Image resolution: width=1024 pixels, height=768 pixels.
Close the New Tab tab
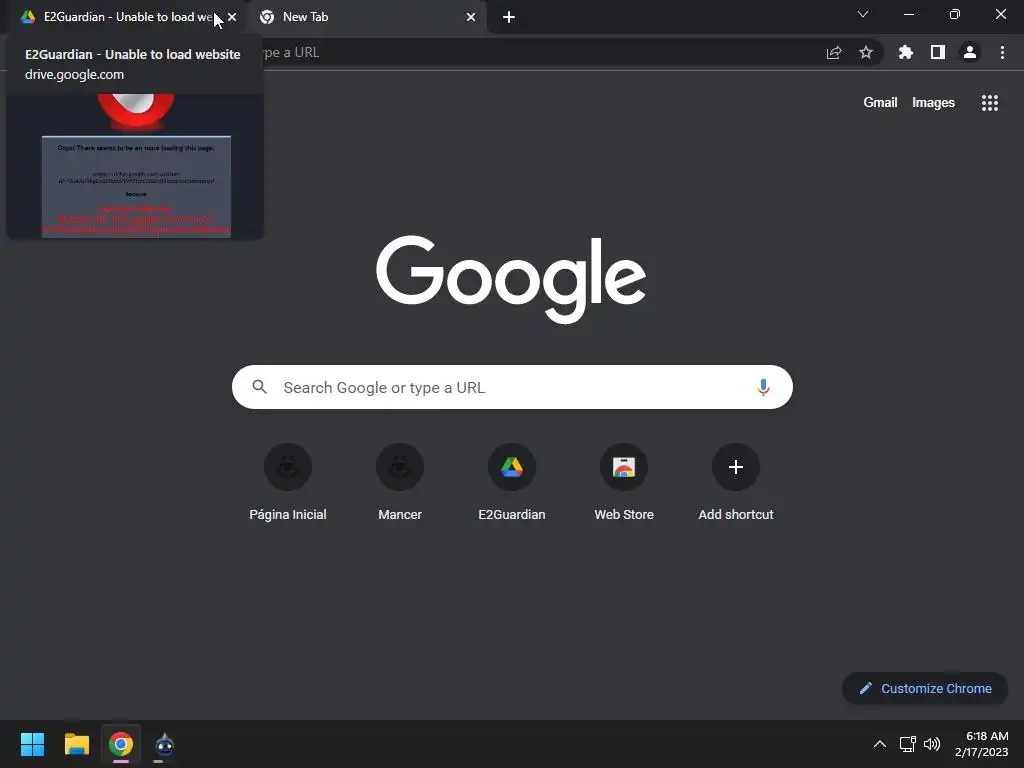(x=471, y=17)
